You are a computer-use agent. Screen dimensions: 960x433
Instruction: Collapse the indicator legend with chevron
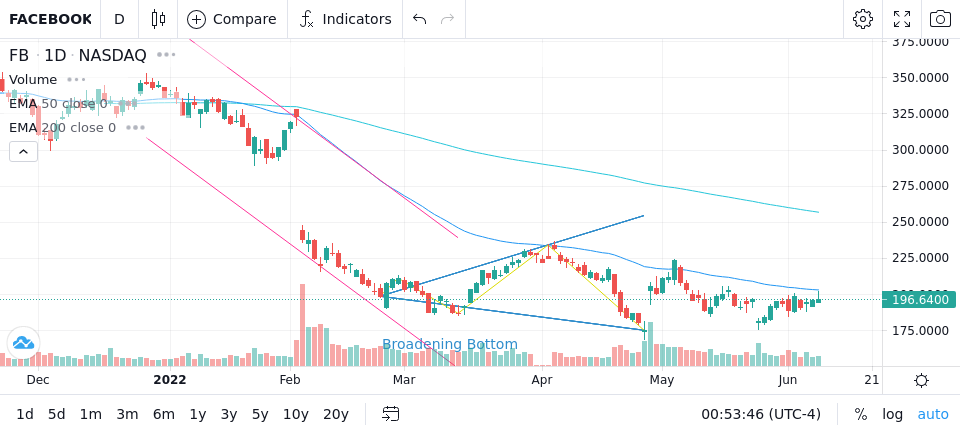(x=23, y=151)
